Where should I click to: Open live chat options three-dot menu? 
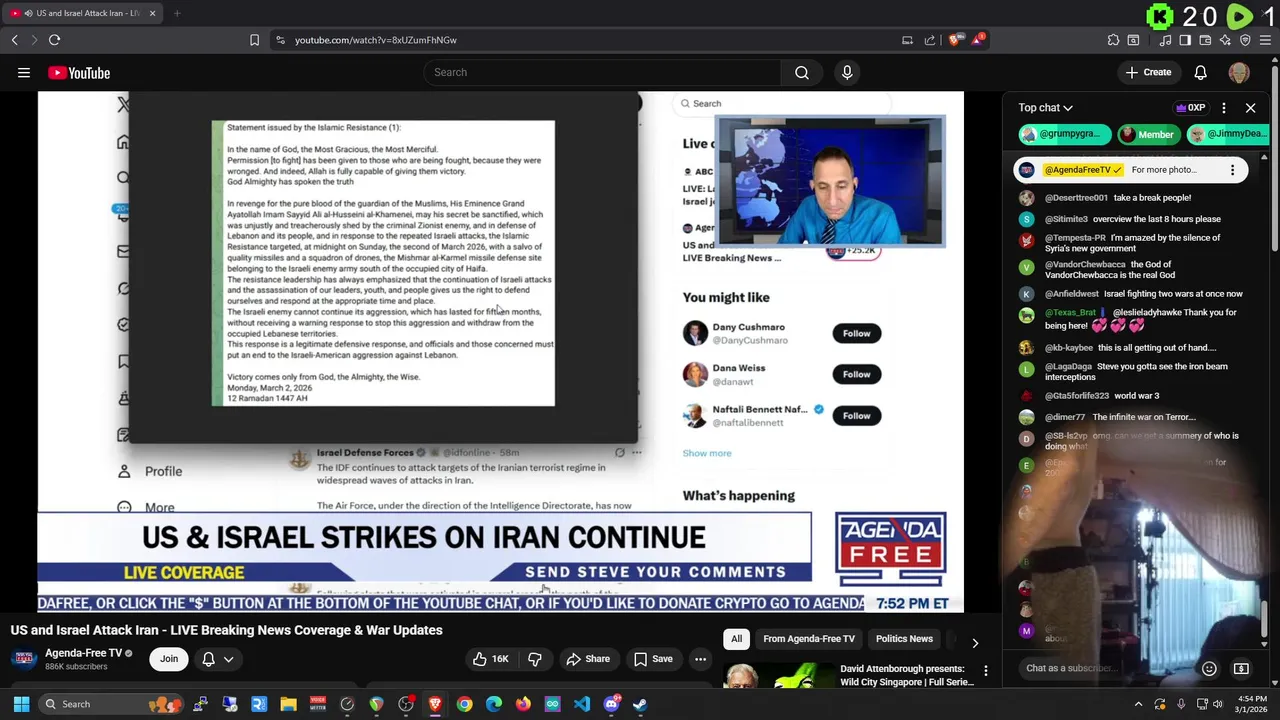click(1224, 107)
